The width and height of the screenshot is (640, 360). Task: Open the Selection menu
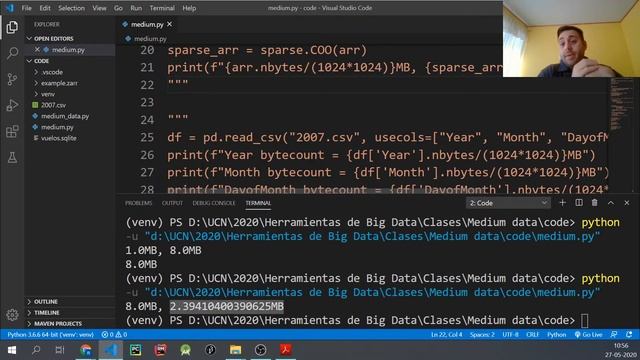point(71,8)
